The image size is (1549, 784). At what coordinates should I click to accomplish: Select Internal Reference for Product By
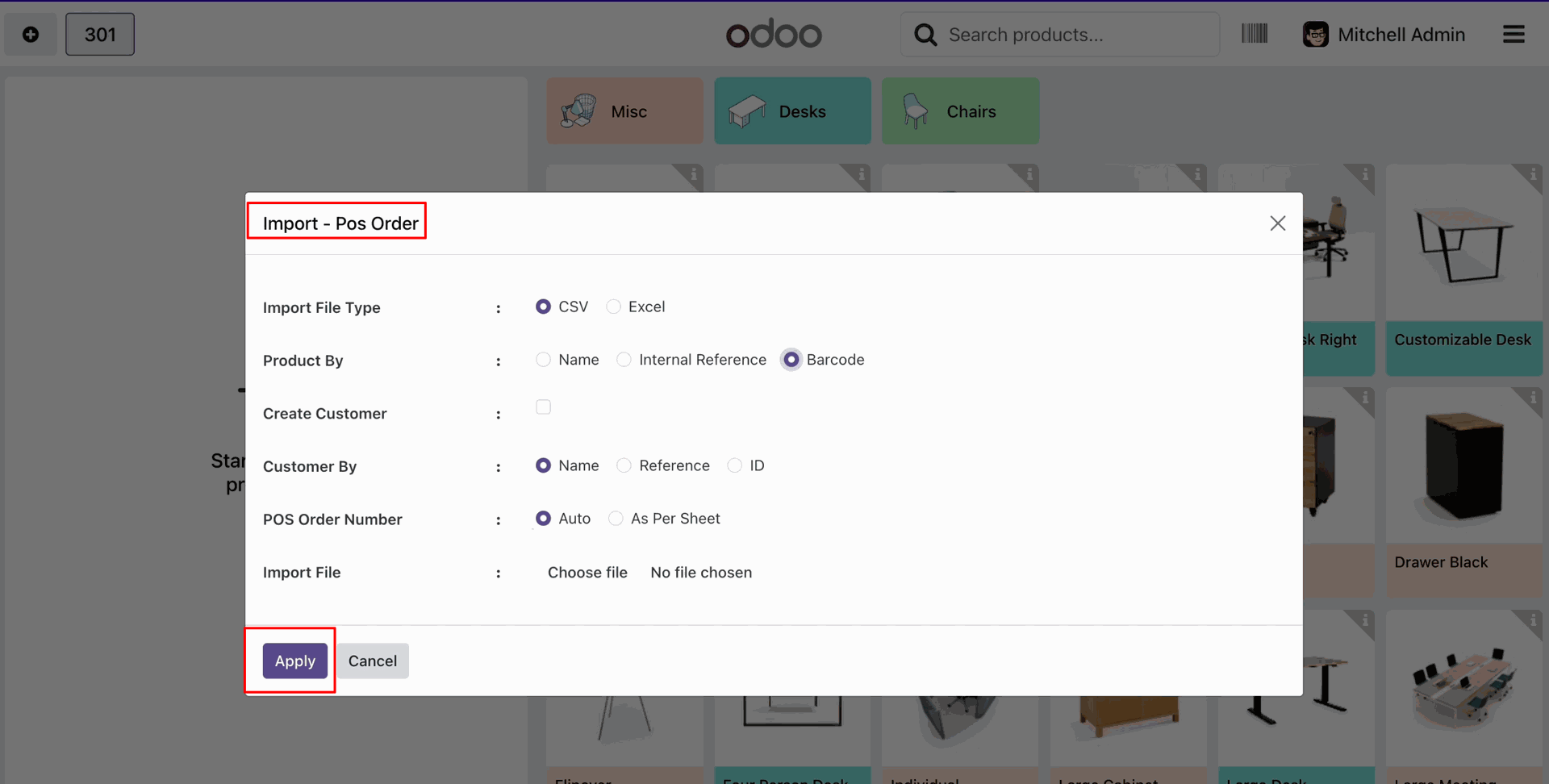coord(624,360)
